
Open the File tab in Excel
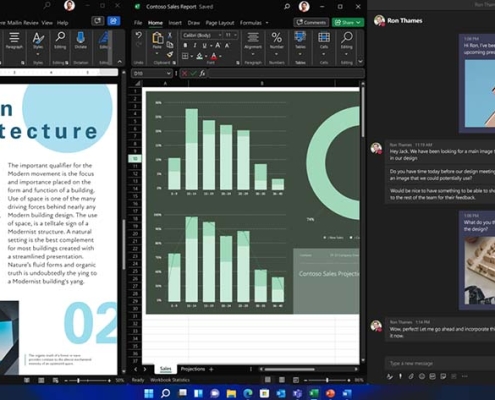coord(138,23)
